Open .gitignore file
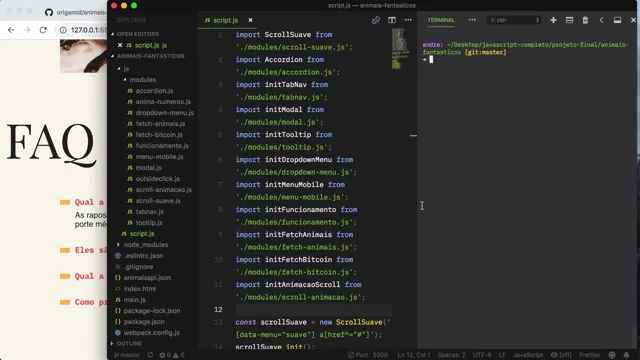This screenshot has width=640, height=360. click(x=134, y=267)
